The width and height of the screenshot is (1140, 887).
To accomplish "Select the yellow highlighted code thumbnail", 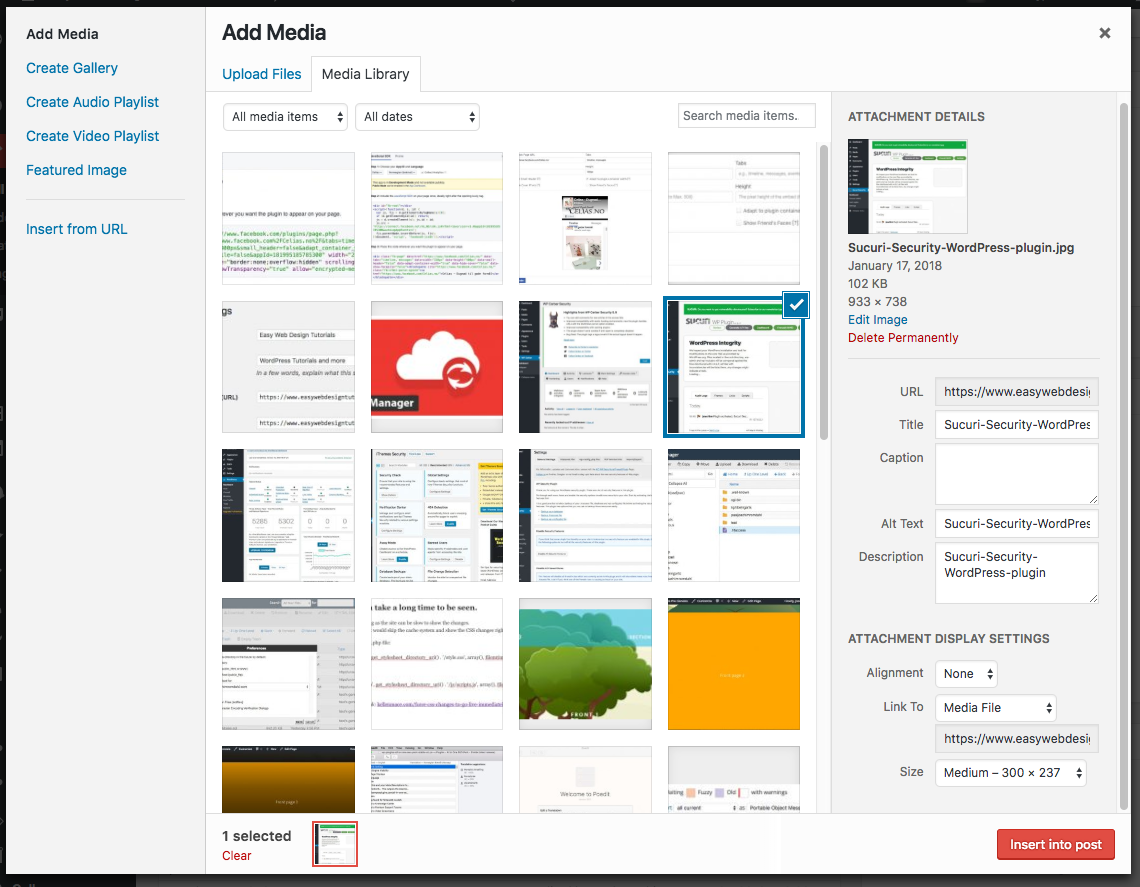I will coord(437,218).
